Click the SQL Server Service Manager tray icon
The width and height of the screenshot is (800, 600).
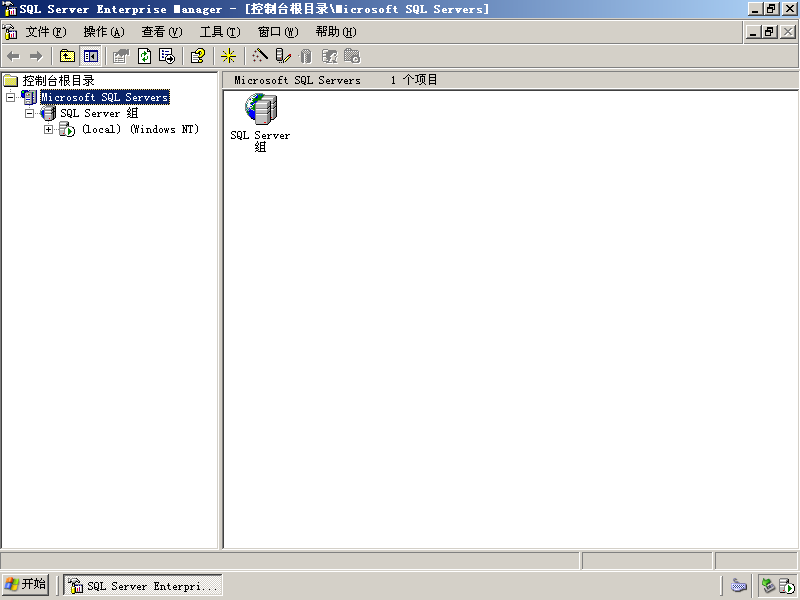tap(787, 585)
